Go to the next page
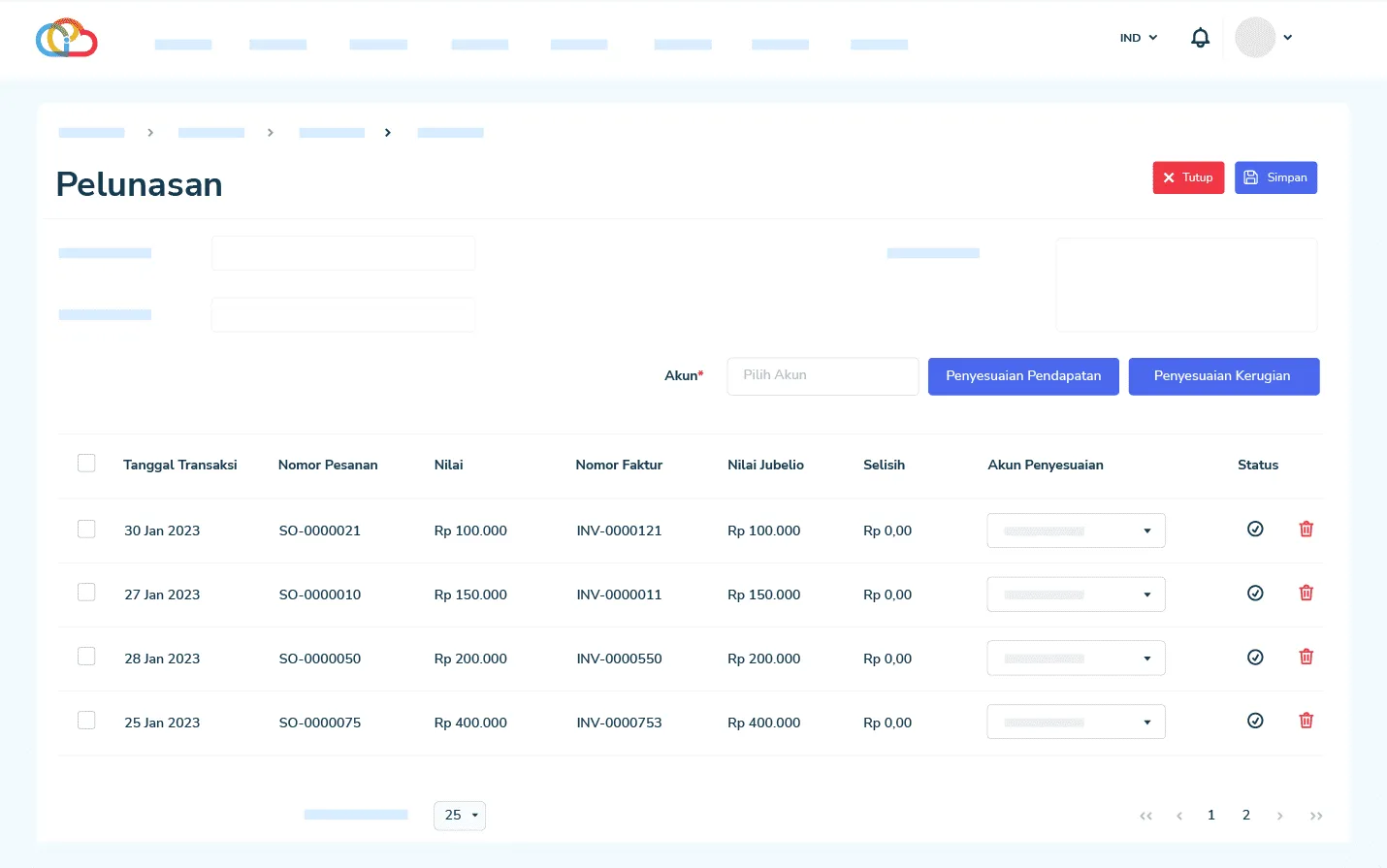Screen dimensions: 1387x868 click(1280, 816)
